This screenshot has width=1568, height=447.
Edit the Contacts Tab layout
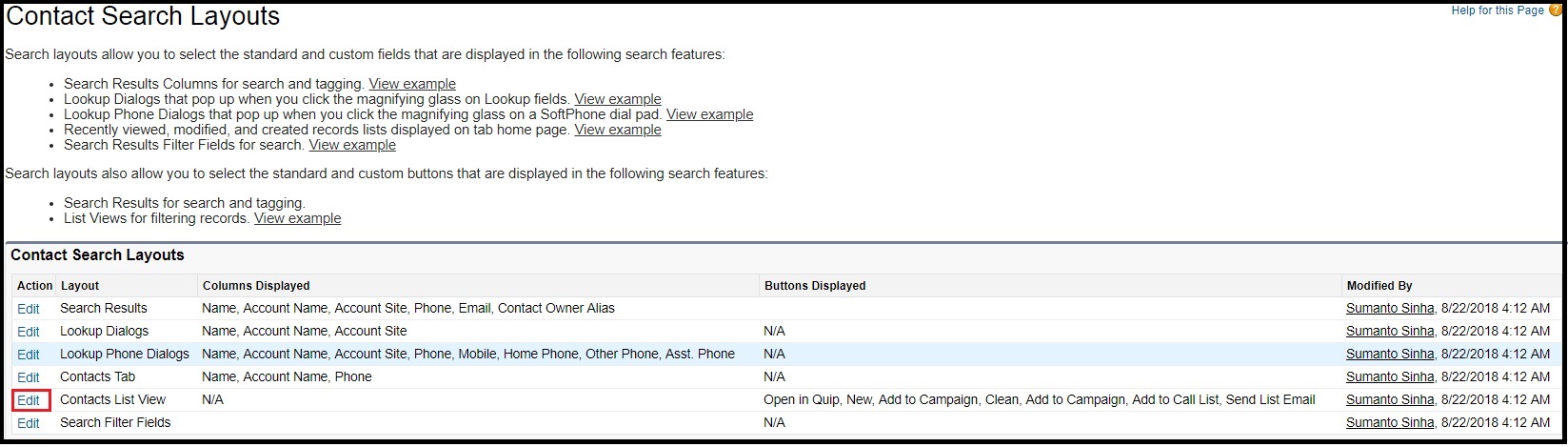[x=29, y=377]
